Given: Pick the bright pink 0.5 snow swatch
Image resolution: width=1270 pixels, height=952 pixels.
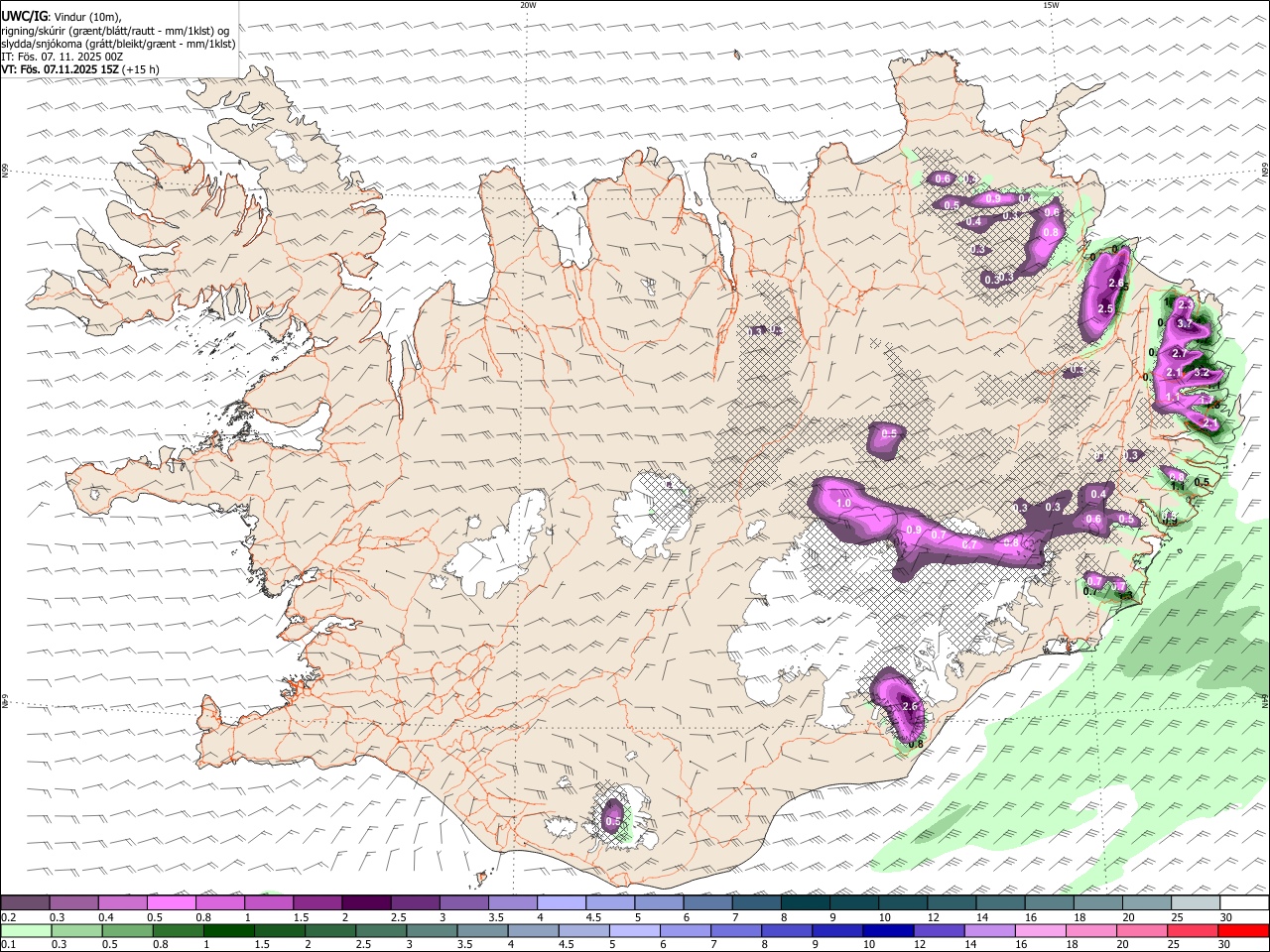Looking at the screenshot, I should coord(171,902).
